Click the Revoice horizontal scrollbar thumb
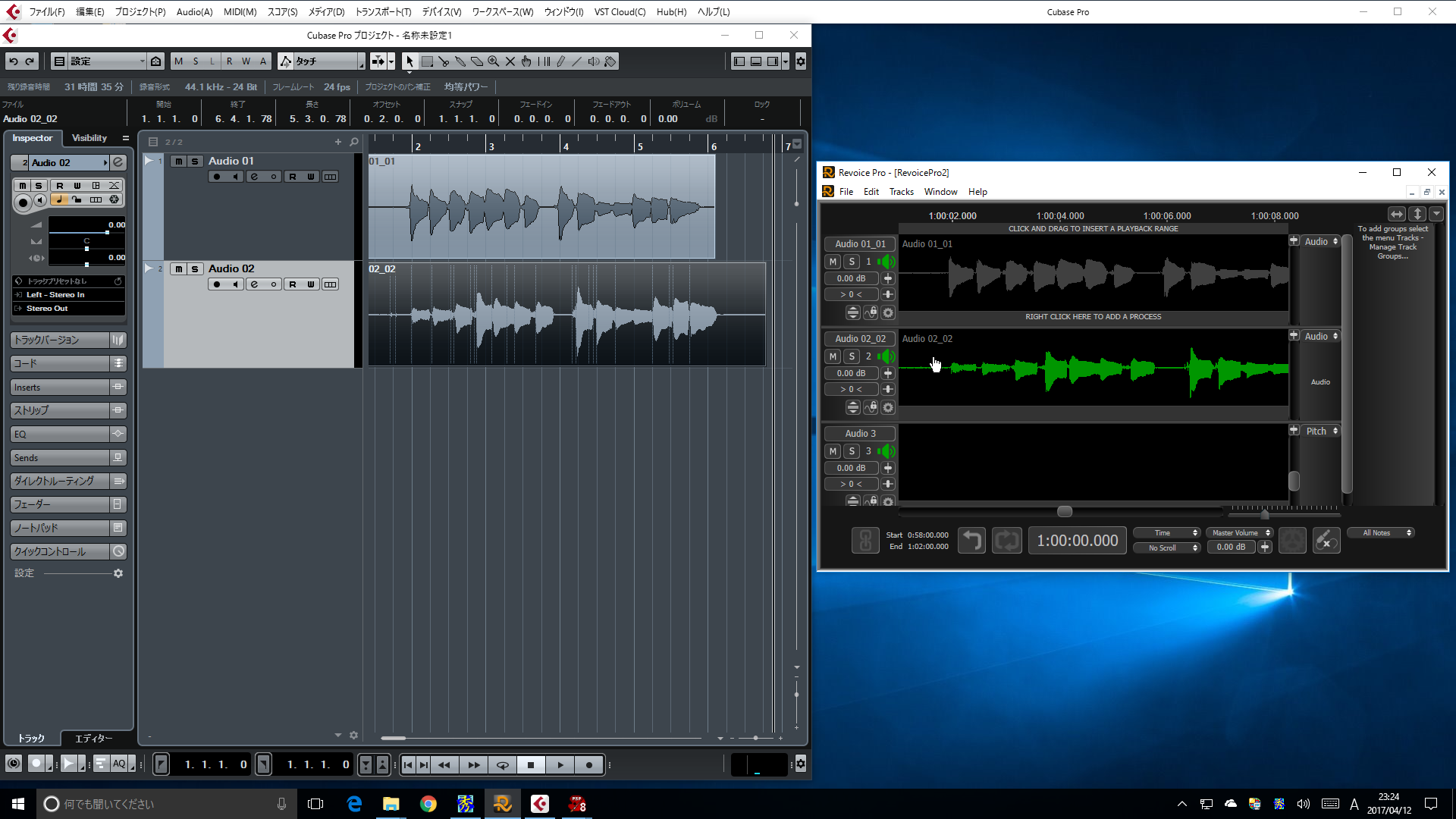Viewport: 1456px width, 819px height. tap(1065, 512)
